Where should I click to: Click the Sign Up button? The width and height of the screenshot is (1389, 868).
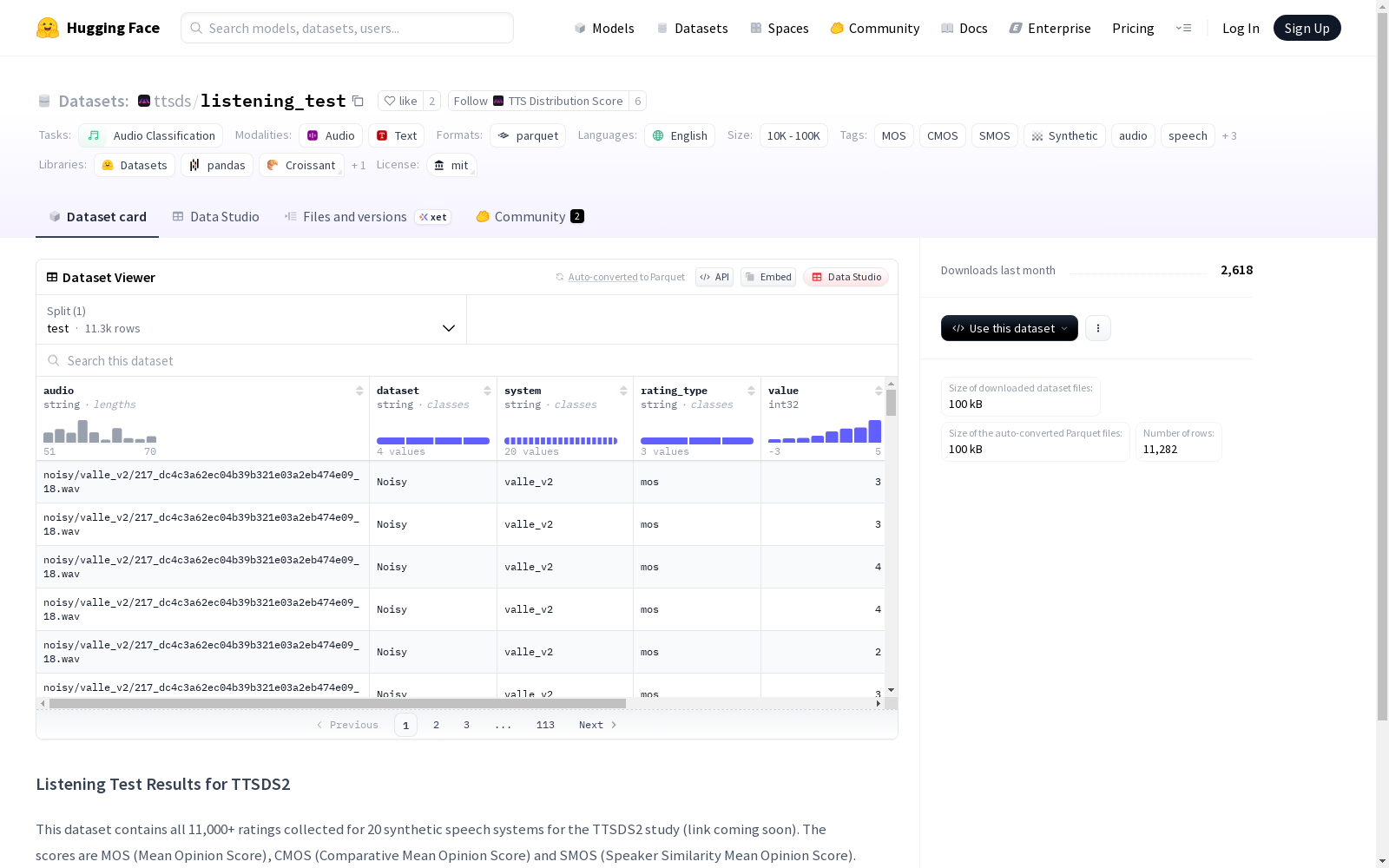pyautogui.click(x=1307, y=28)
